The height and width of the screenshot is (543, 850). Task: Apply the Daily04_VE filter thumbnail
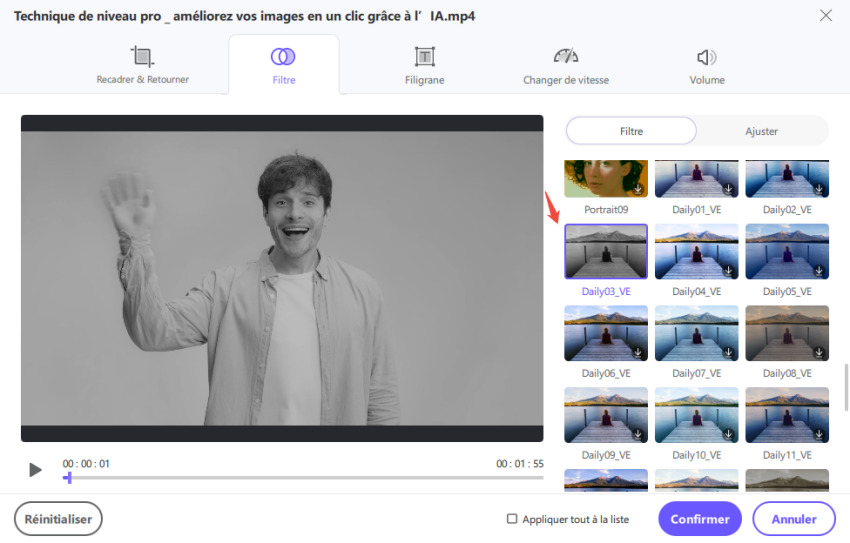coord(697,251)
